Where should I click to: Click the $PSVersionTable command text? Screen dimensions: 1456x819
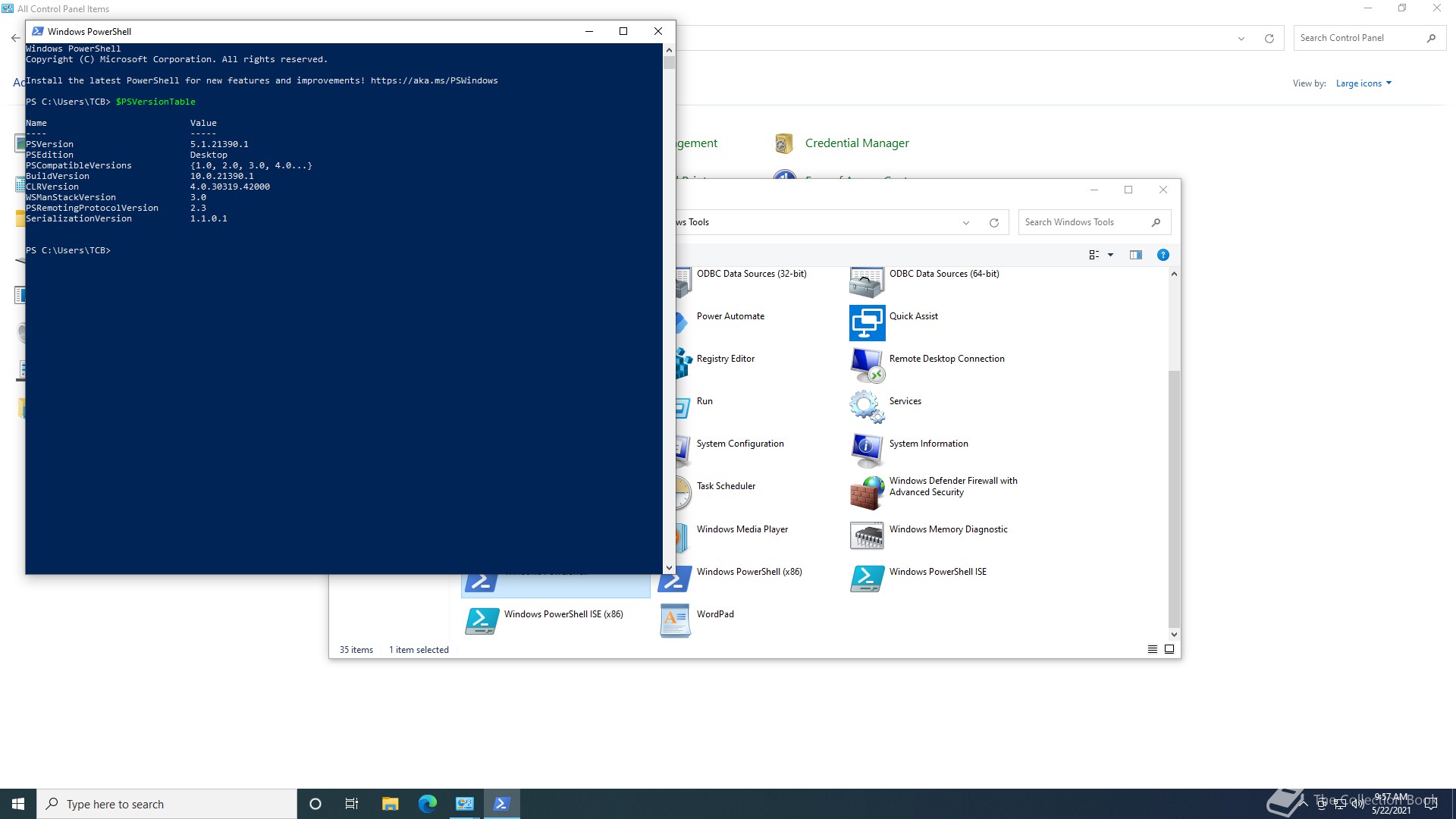pyautogui.click(x=155, y=102)
